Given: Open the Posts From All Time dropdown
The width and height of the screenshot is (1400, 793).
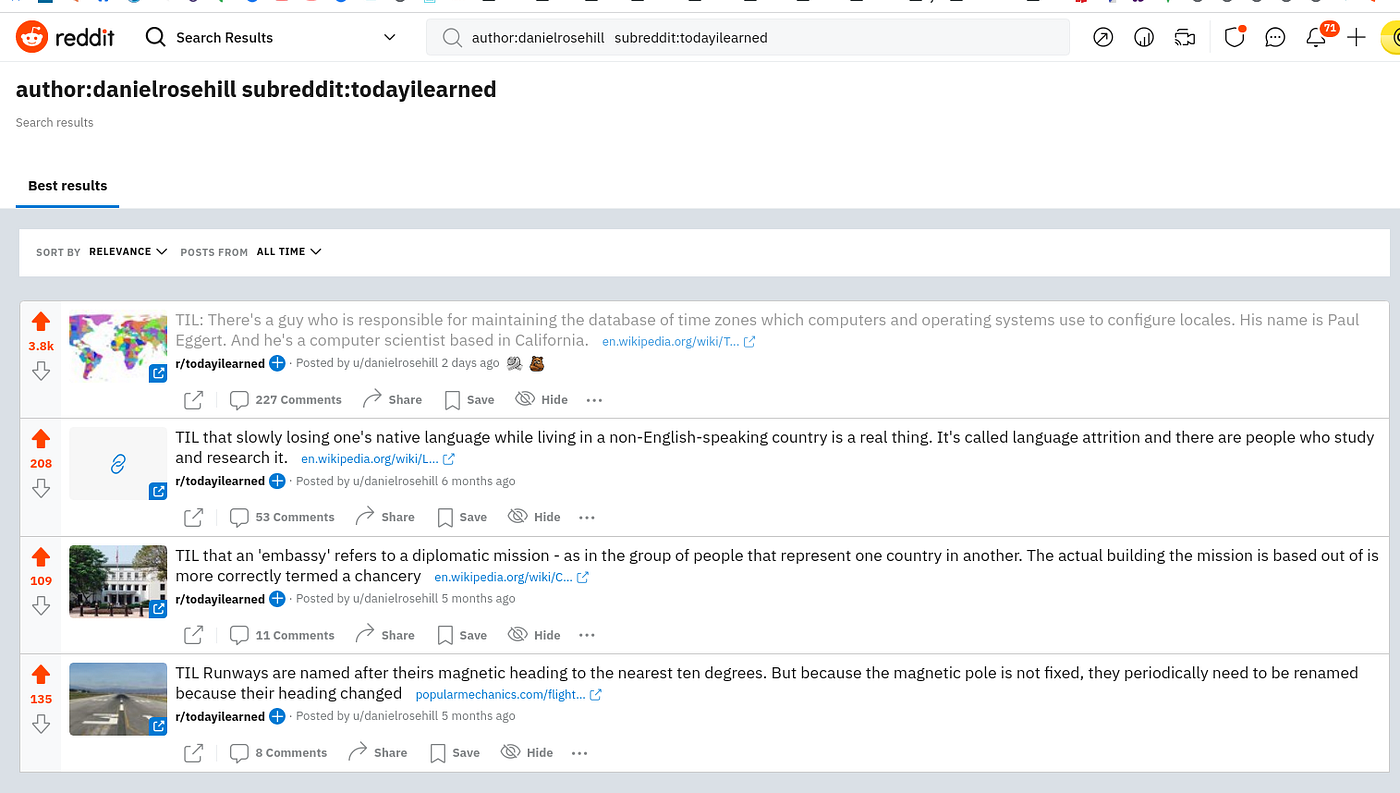Looking at the screenshot, I should [289, 252].
